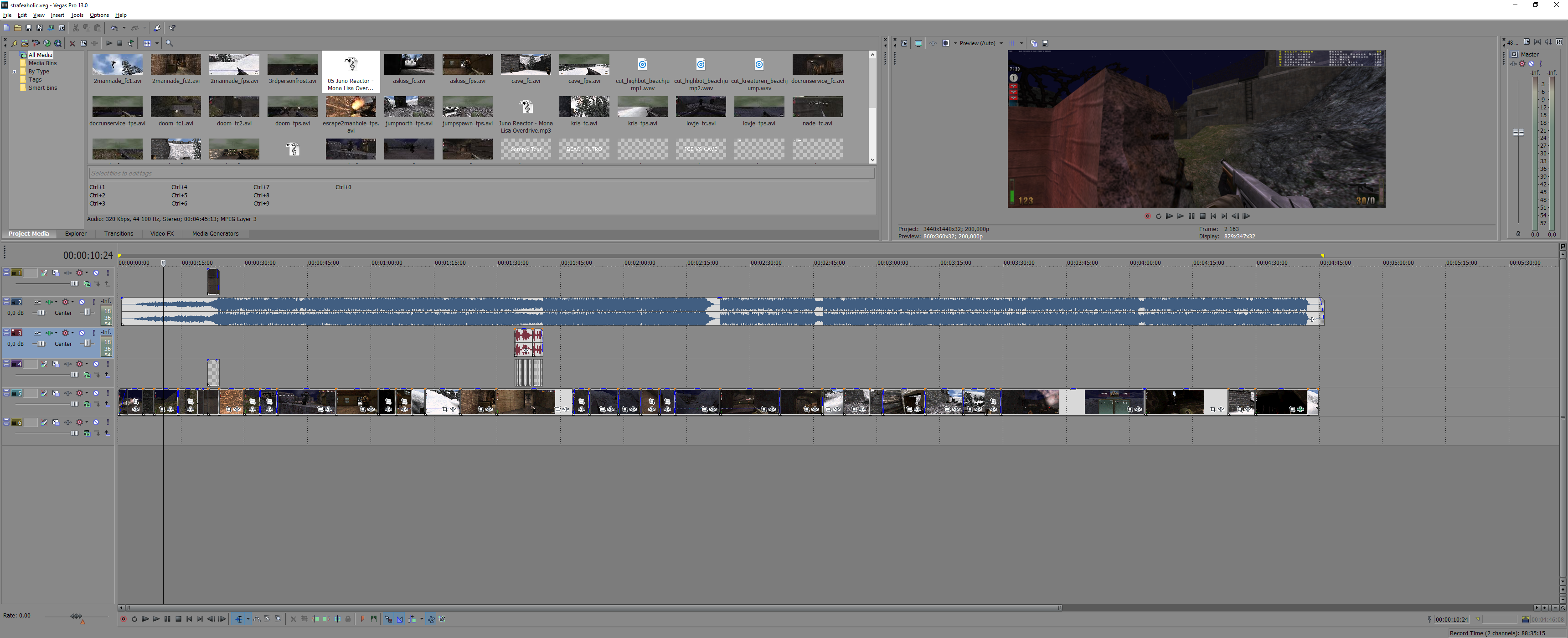Viewport: 1568px width, 638px height.
Task: Open Video Preview external monitor icon
Action: 918,43
